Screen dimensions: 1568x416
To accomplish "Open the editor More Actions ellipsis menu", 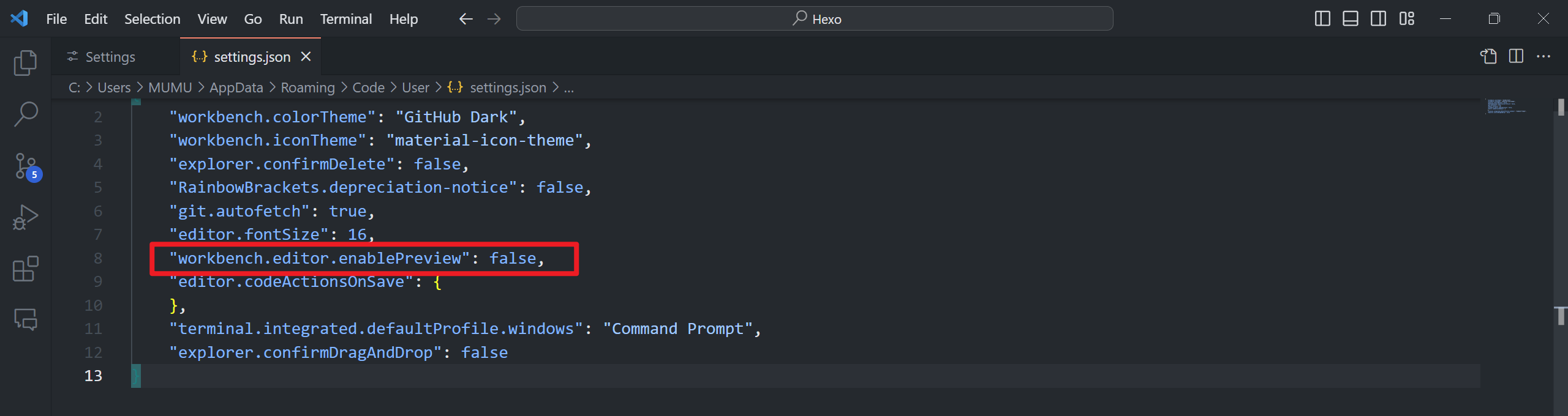I will pos(1543,56).
